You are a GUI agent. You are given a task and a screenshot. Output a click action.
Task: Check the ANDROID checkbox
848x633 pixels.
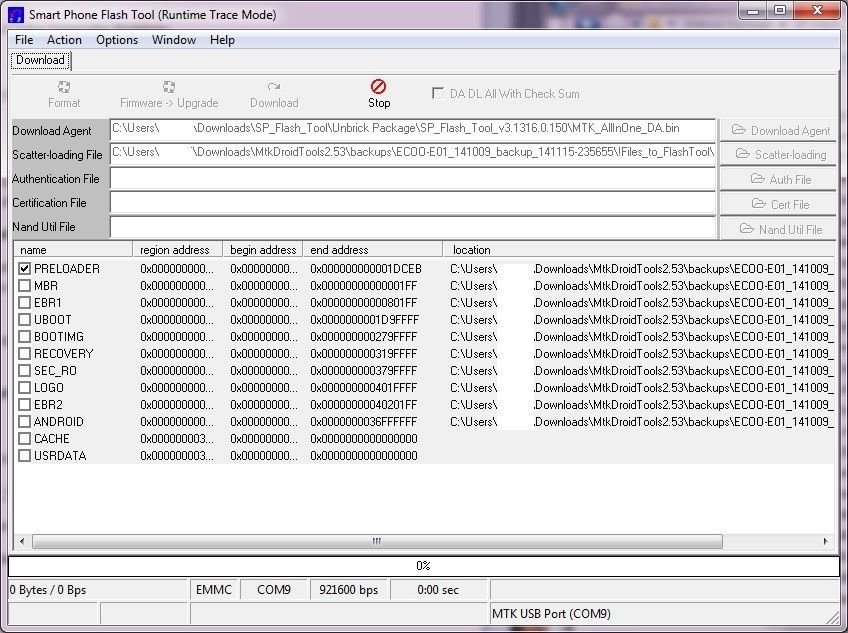pos(24,421)
